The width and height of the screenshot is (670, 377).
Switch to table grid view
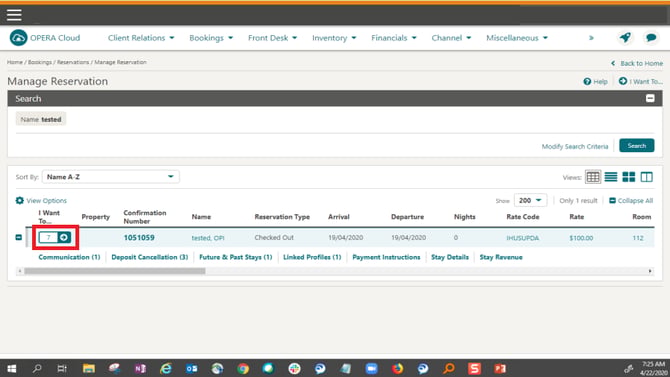593,177
